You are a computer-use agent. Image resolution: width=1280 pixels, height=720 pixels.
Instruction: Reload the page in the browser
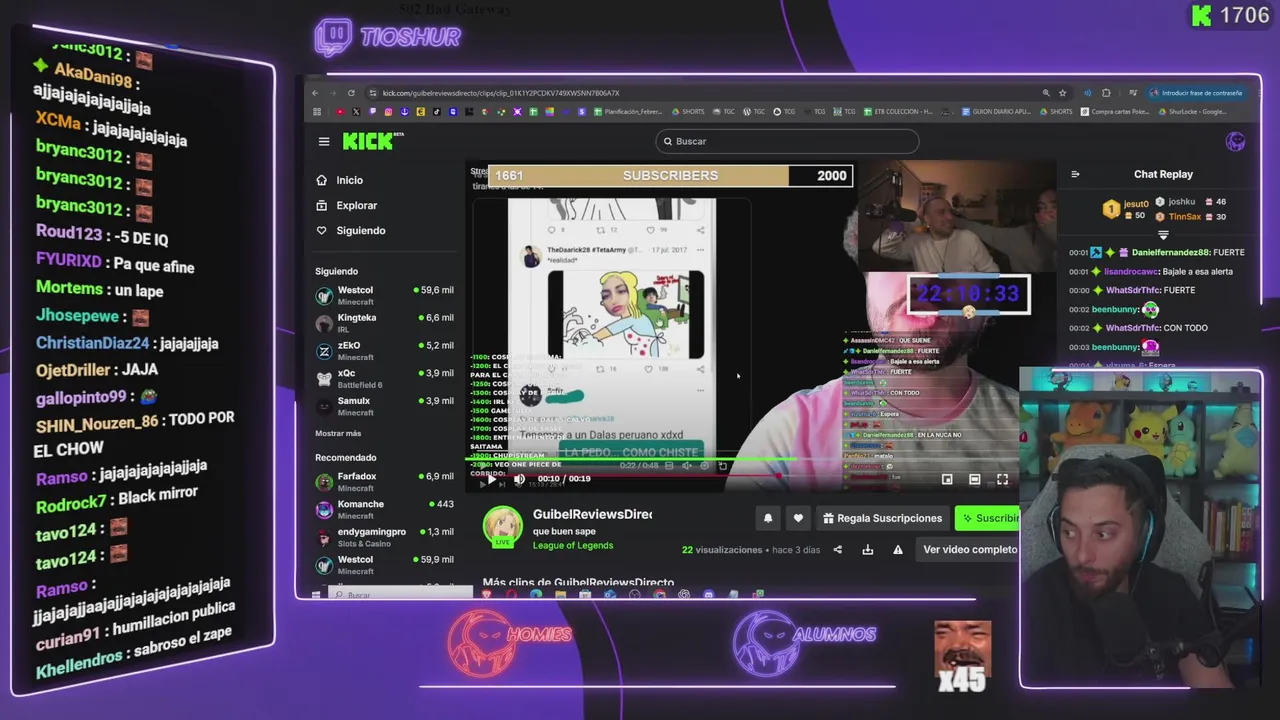(351, 93)
